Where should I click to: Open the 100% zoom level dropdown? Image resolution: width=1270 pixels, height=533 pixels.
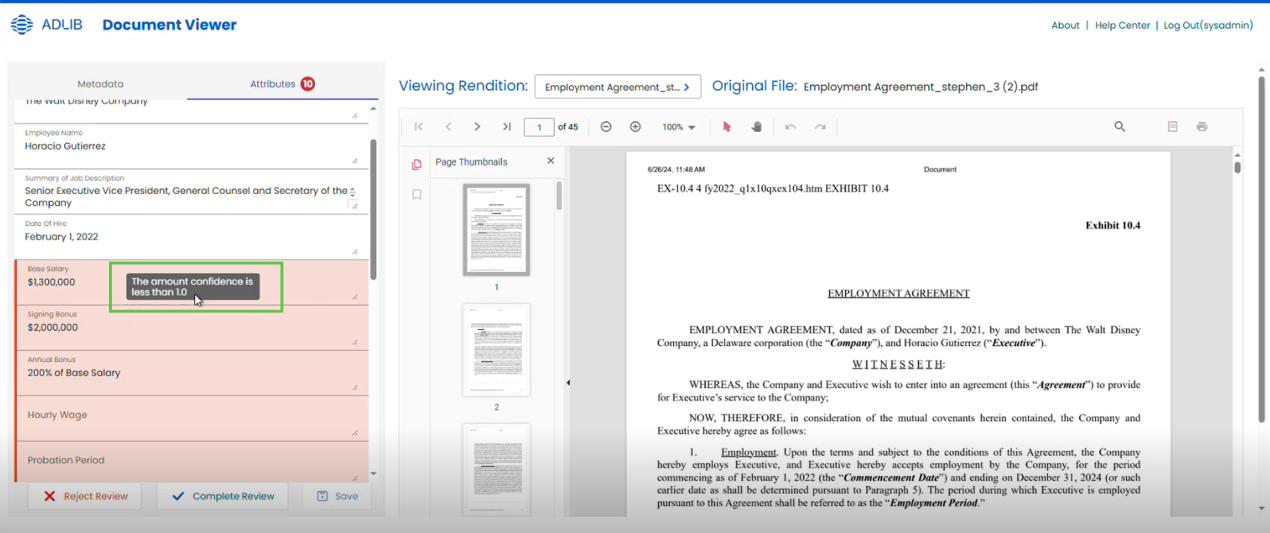(x=678, y=127)
